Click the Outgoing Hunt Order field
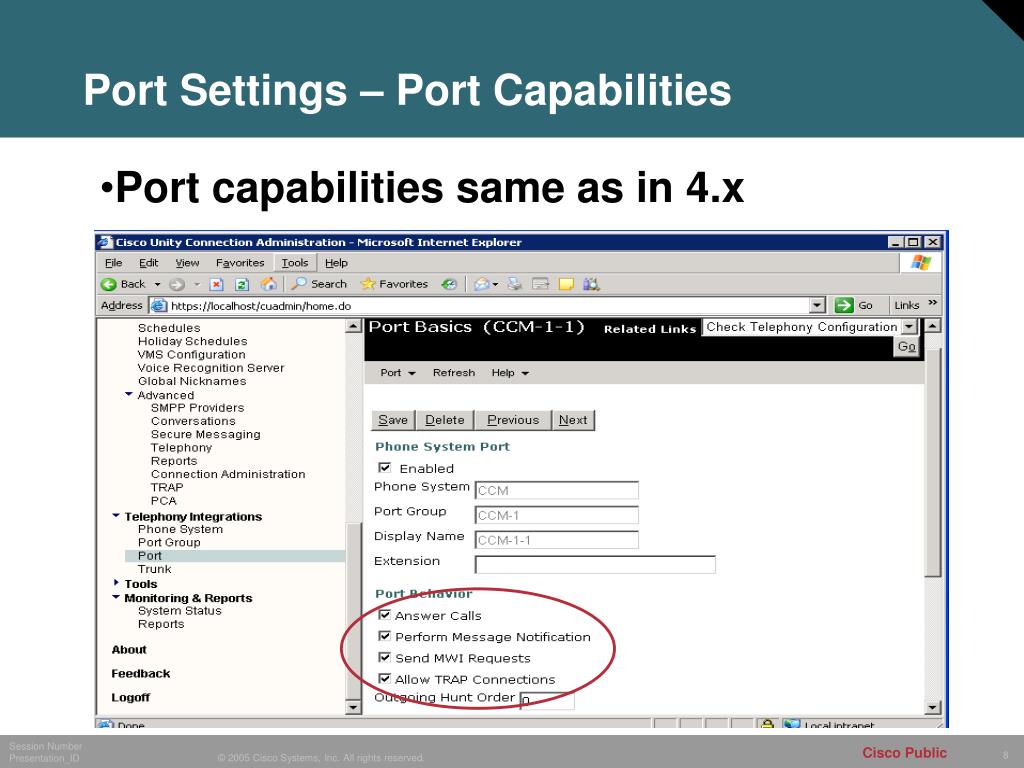Screen dimensions: 1024x768 [x=547, y=700]
